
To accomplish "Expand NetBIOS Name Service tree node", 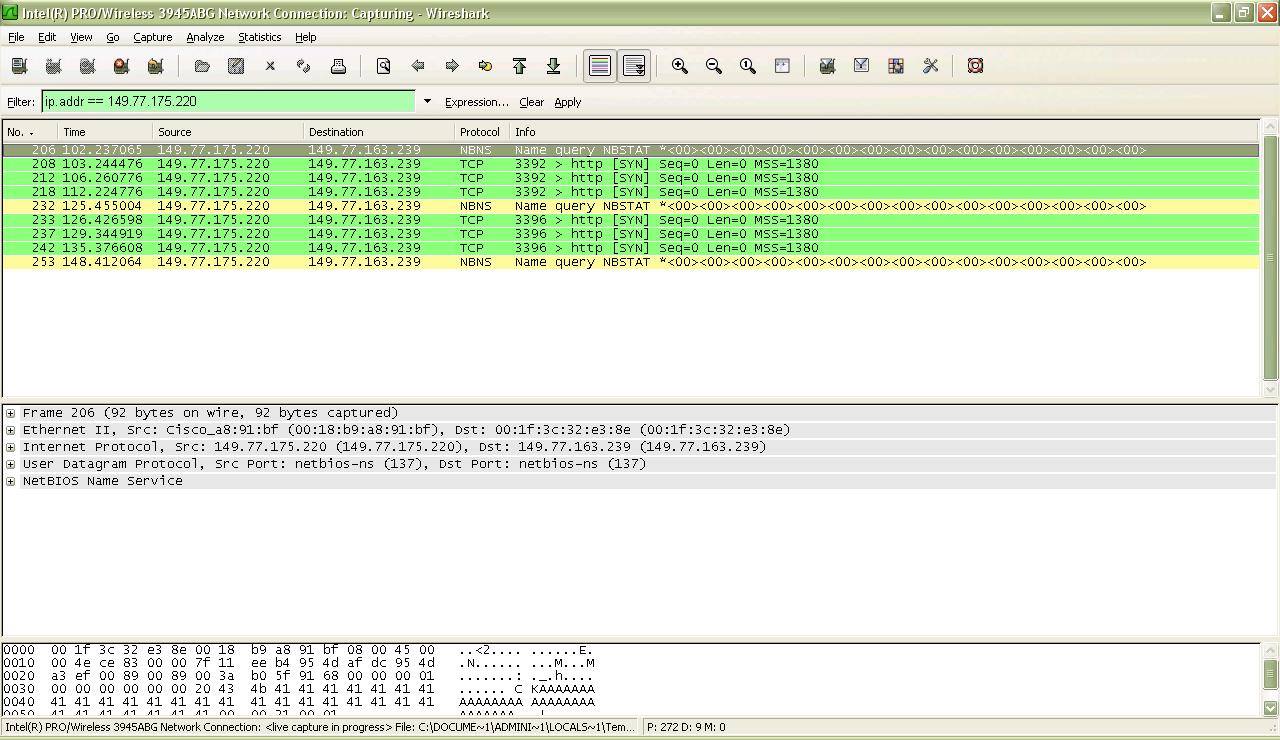I will click(x=10, y=481).
